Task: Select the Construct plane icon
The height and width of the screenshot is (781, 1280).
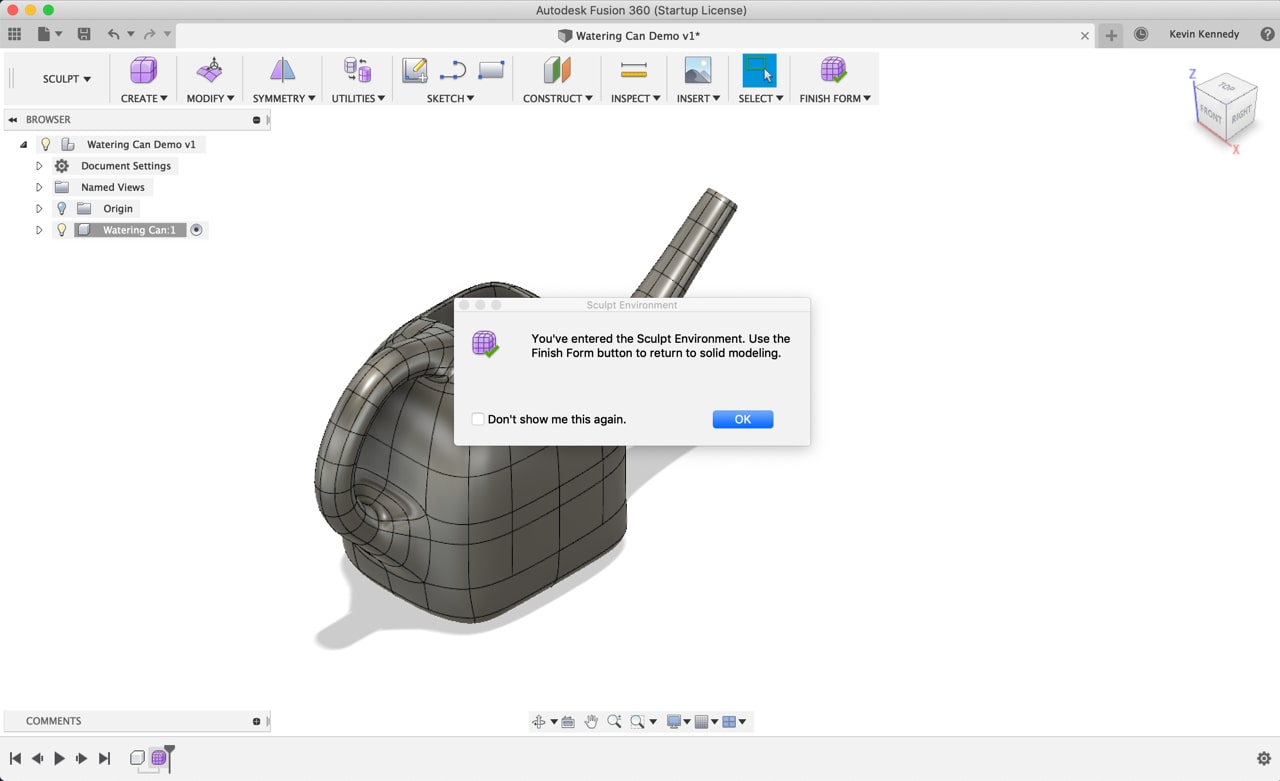Action: pyautogui.click(x=557, y=70)
